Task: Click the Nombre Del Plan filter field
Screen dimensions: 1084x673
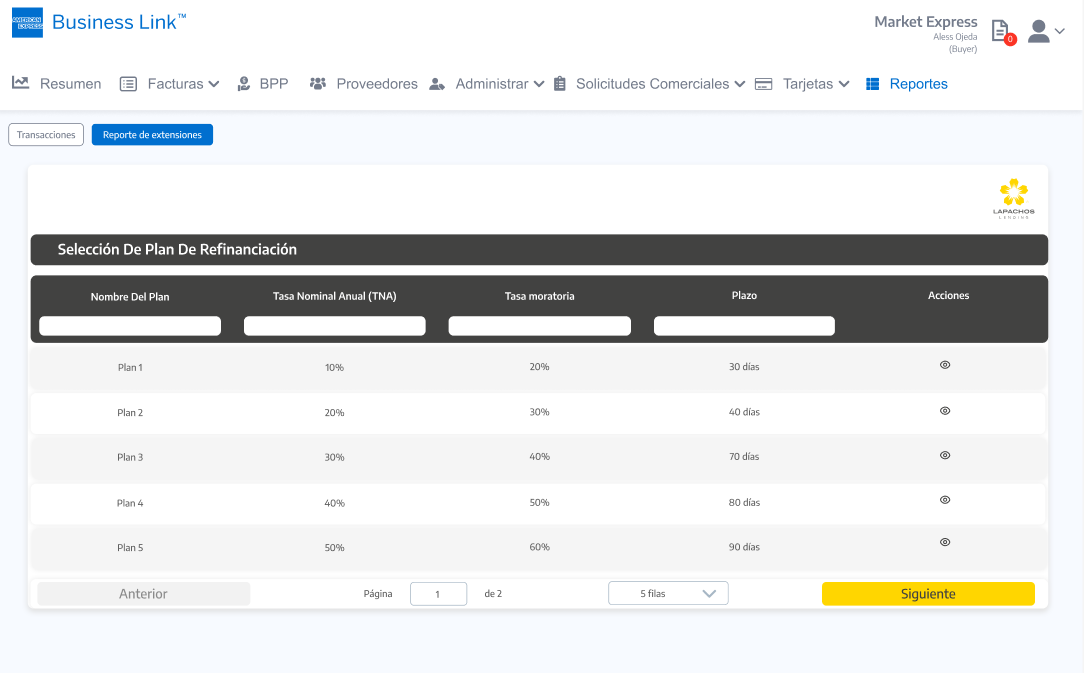Action: coord(130,326)
